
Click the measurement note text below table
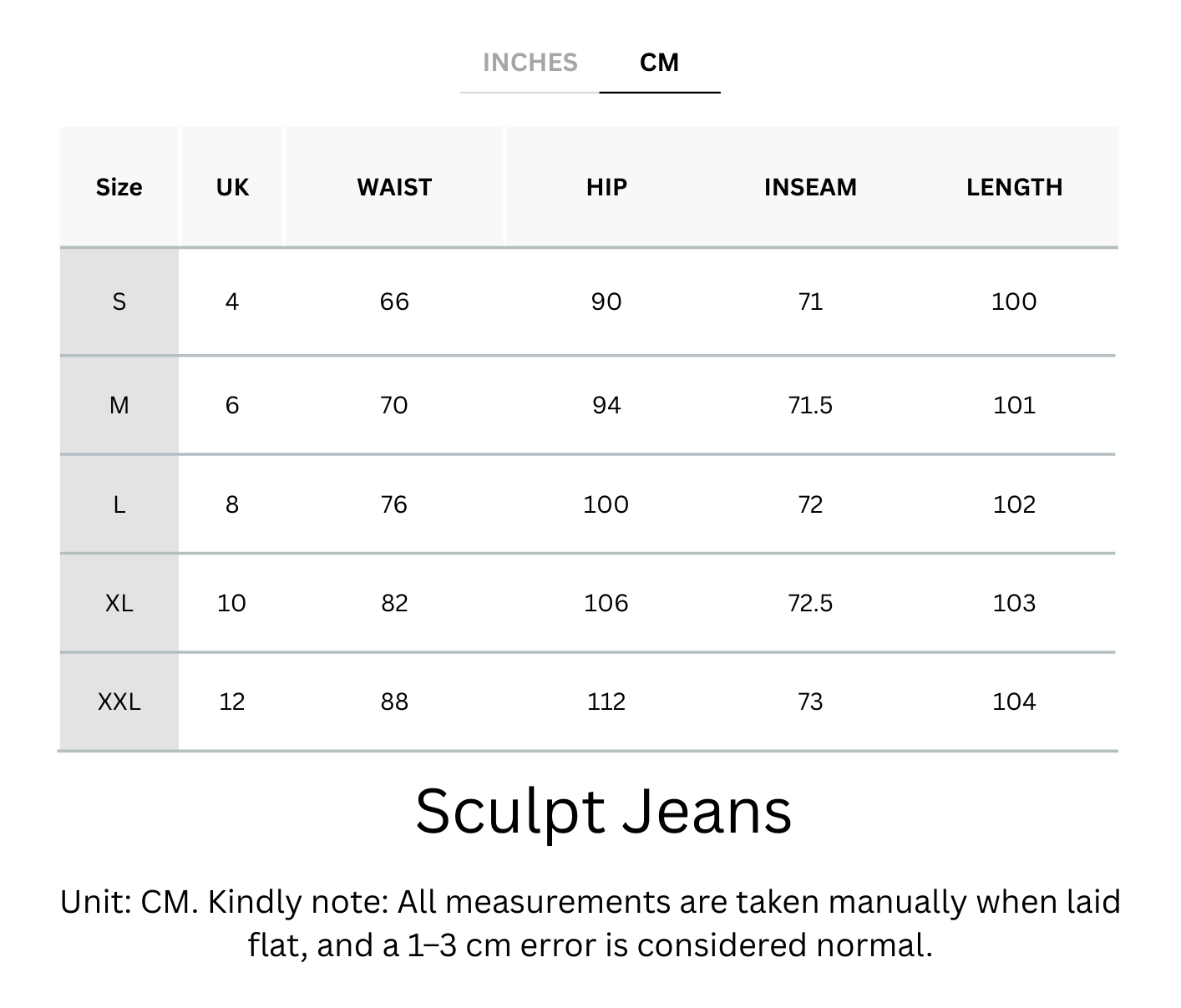tap(590, 924)
